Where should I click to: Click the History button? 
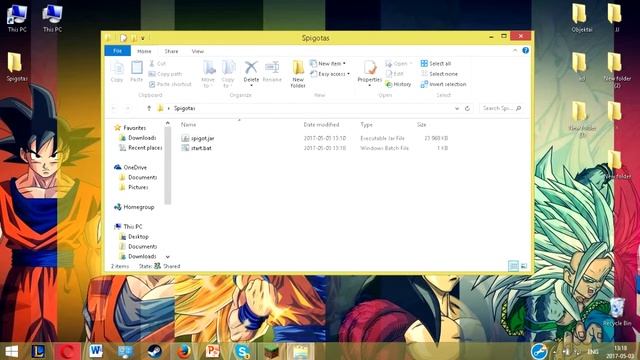(398, 84)
